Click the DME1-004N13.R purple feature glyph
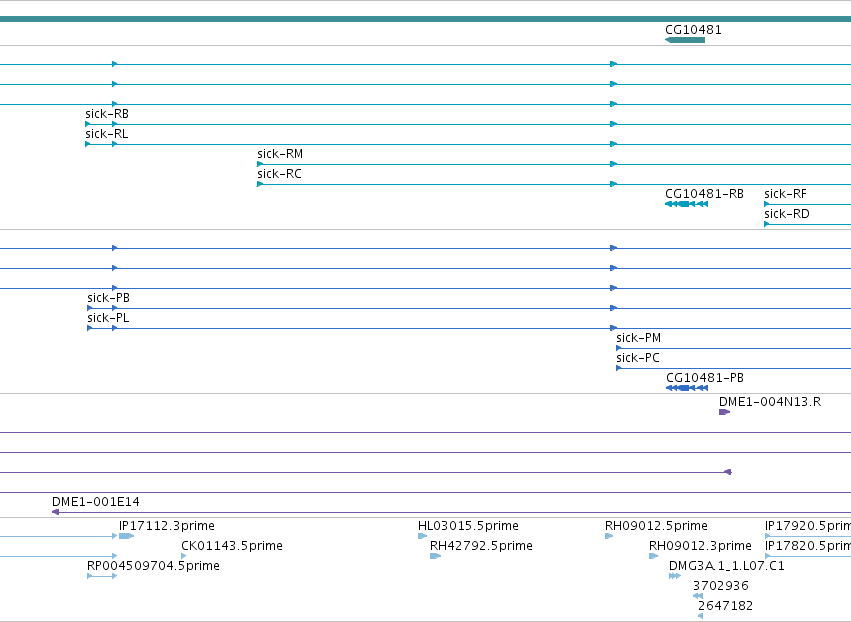 (x=725, y=412)
